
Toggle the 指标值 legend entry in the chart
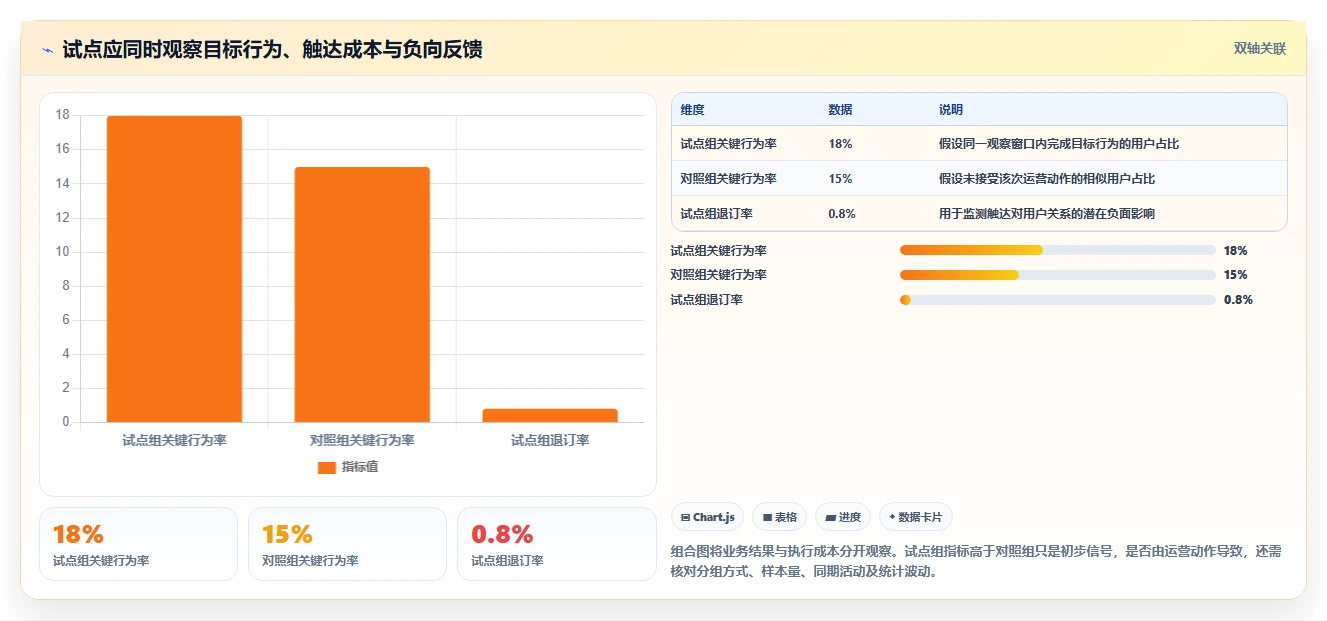click(348, 467)
